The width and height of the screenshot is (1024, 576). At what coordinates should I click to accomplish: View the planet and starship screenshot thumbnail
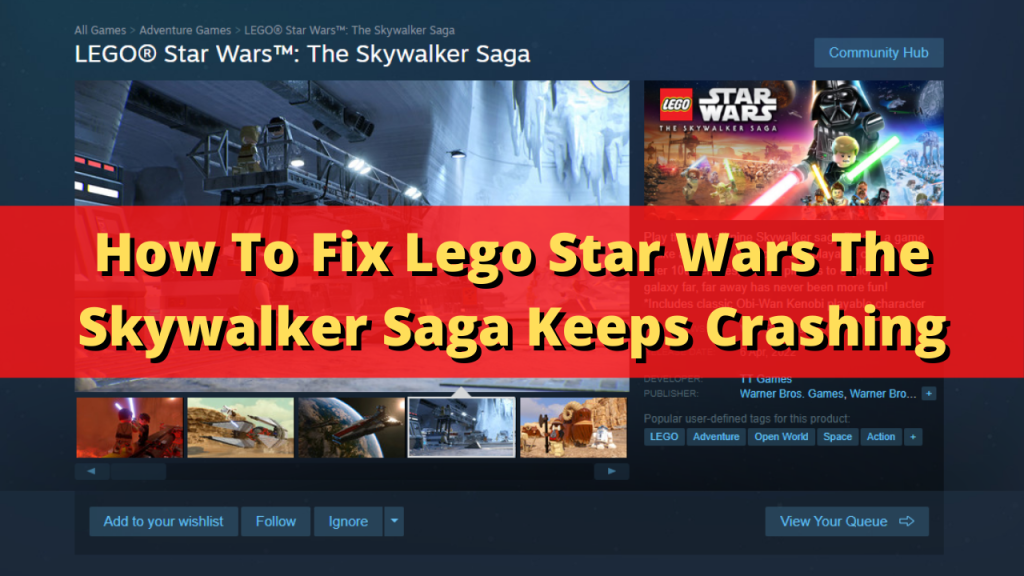351,428
